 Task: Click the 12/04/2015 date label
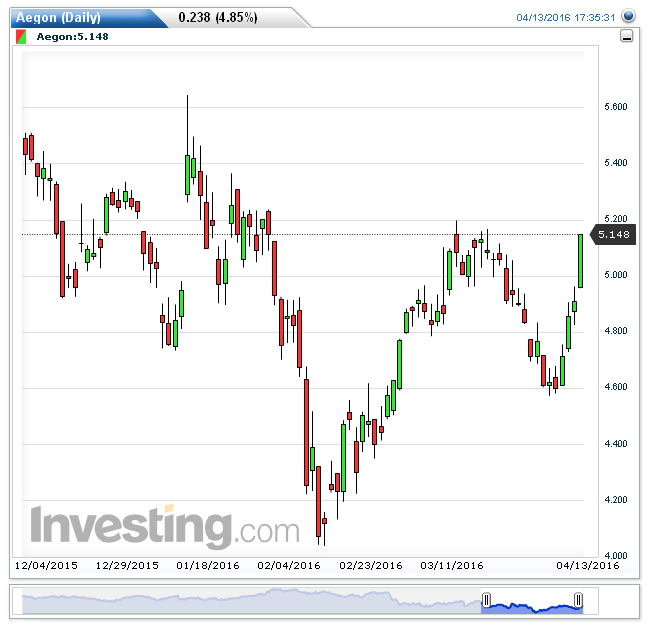(x=46, y=566)
